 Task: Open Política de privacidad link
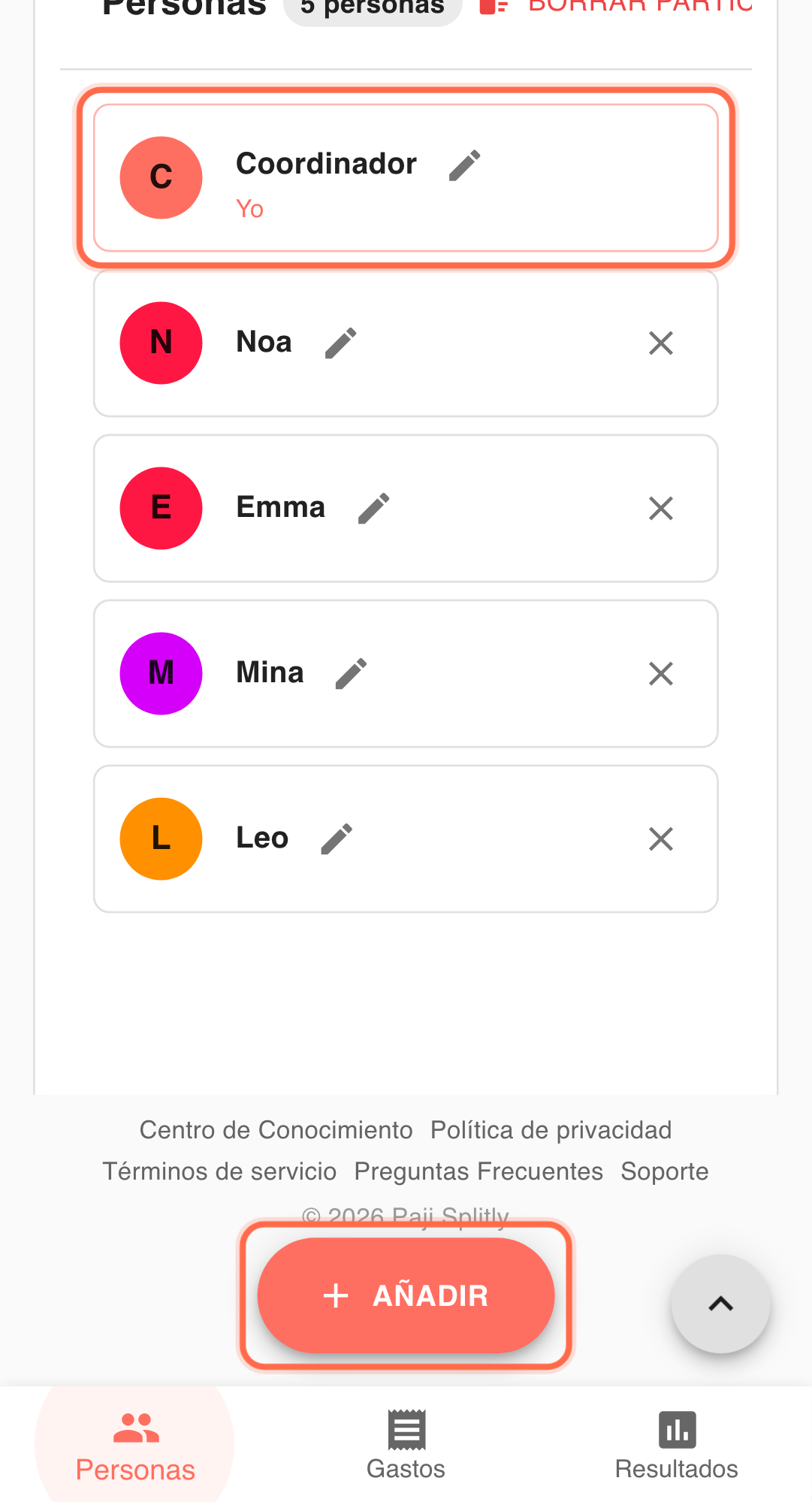click(551, 1130)
